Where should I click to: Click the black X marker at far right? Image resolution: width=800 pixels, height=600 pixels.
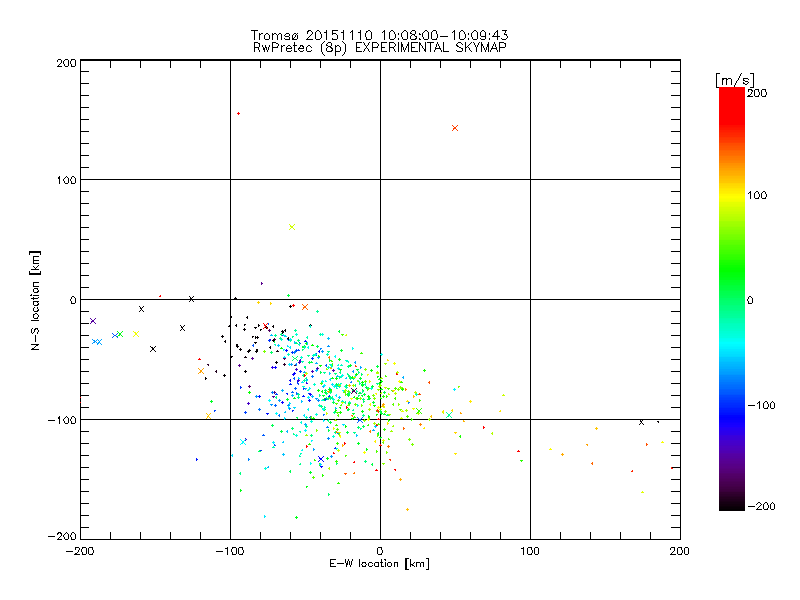coord(641,422)
